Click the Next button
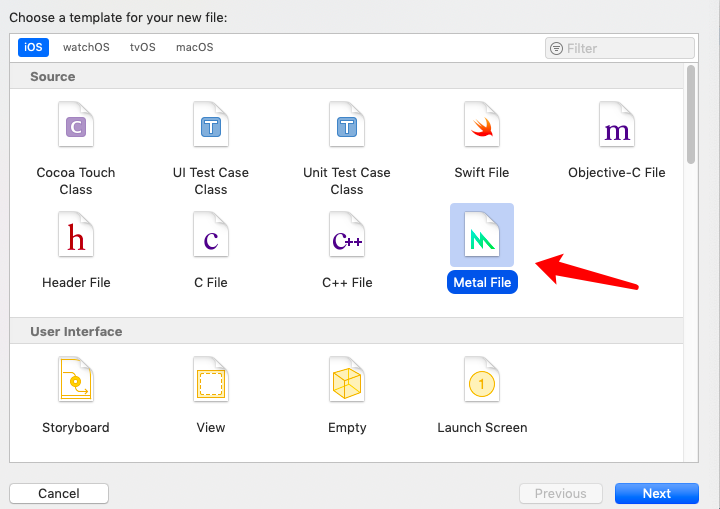 click(x=656, y=493)
